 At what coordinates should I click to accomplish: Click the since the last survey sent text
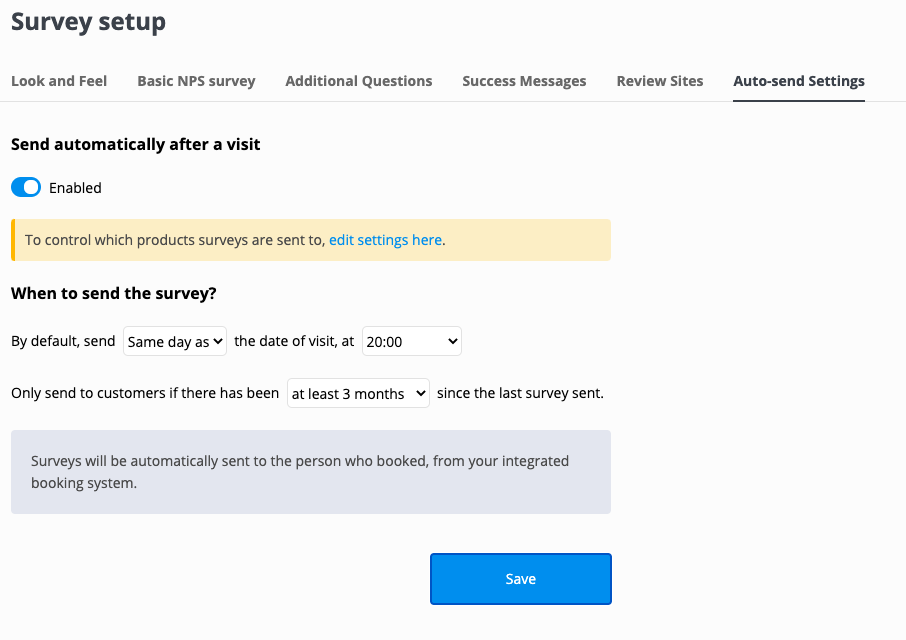(520, 393)
